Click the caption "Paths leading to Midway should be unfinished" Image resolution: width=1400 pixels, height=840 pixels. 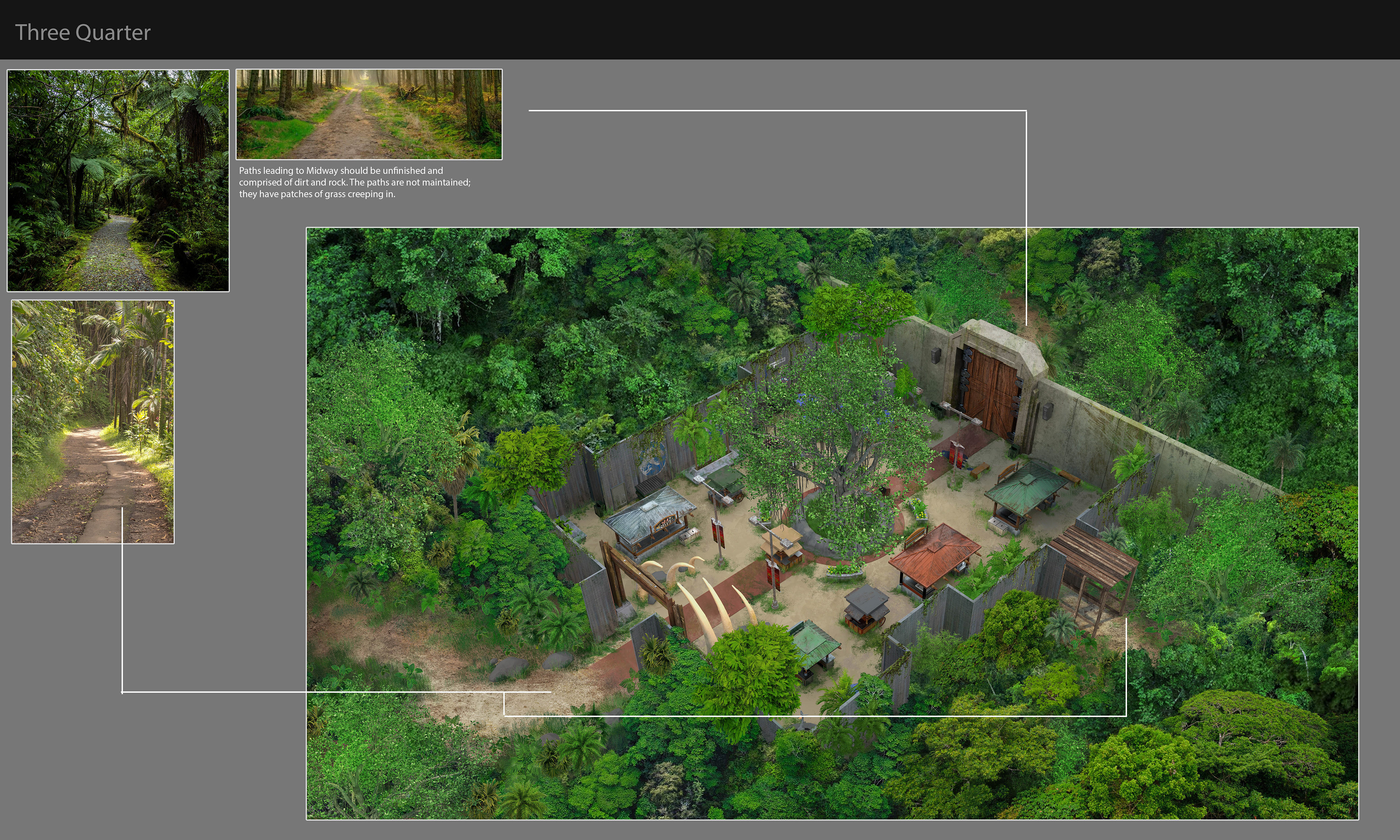[354, 182]
